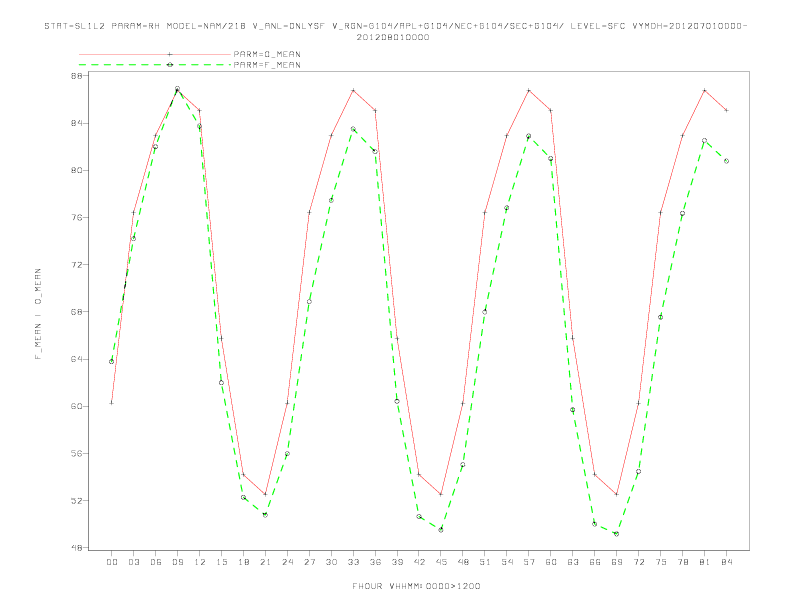Click the F_MEAN circle marker at hour 21
792x612 pixels.
tap(265, 515)
